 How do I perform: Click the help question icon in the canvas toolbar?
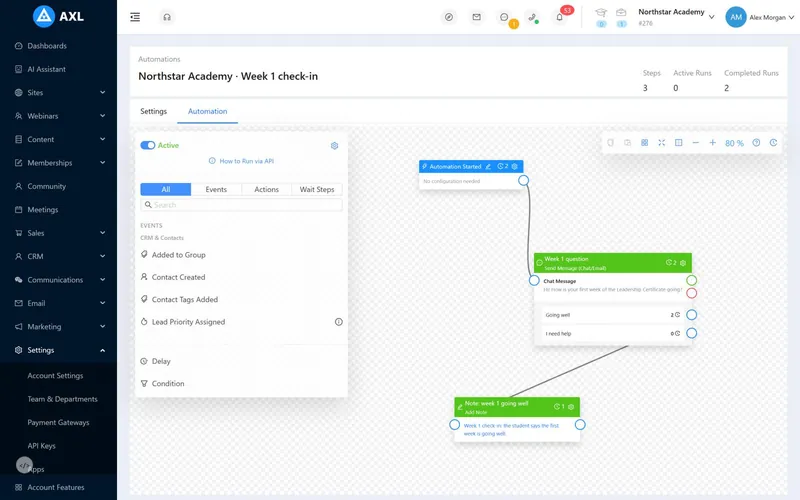[x=757, y=143]
